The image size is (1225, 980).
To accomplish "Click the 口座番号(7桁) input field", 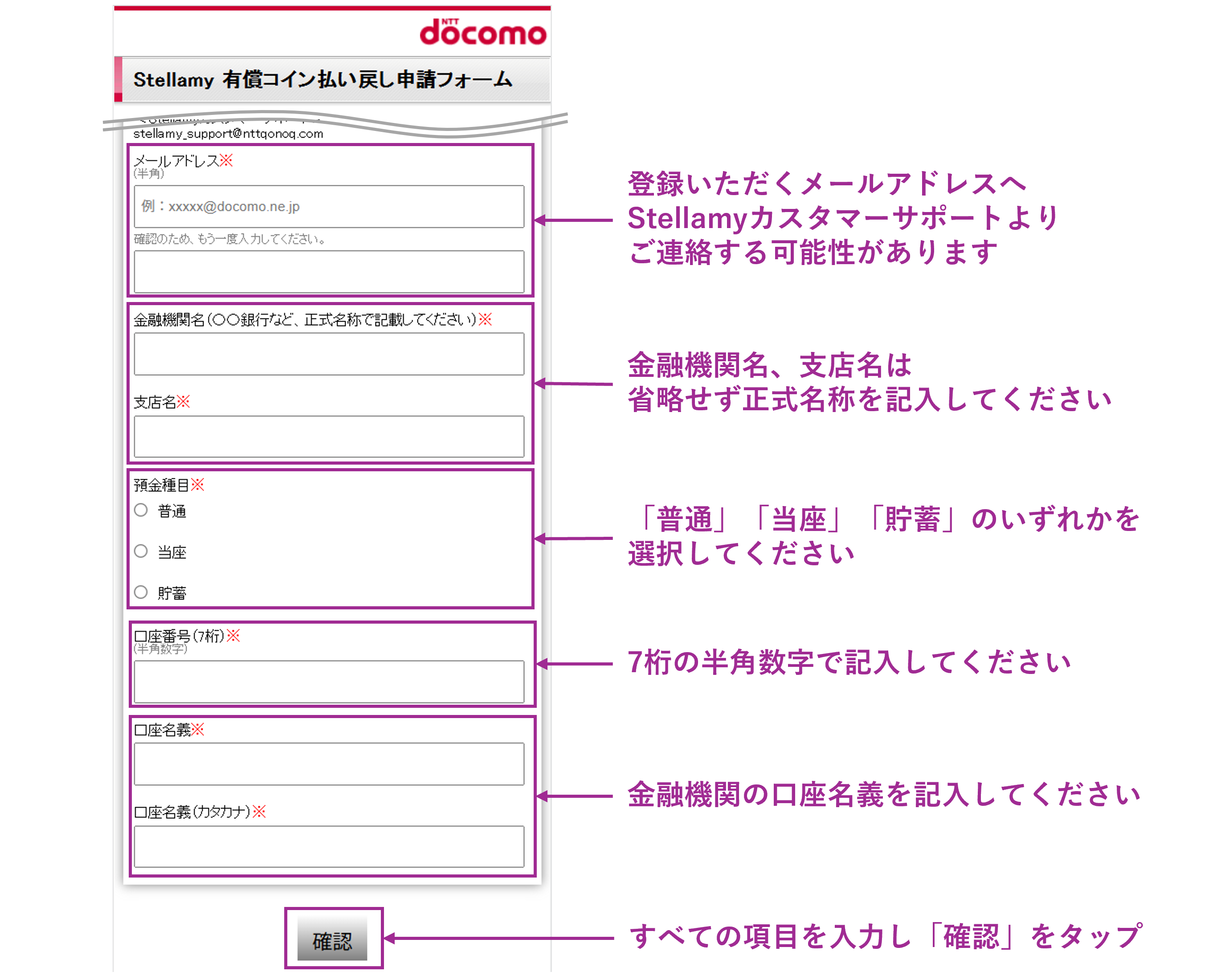I will coord(329,681).
